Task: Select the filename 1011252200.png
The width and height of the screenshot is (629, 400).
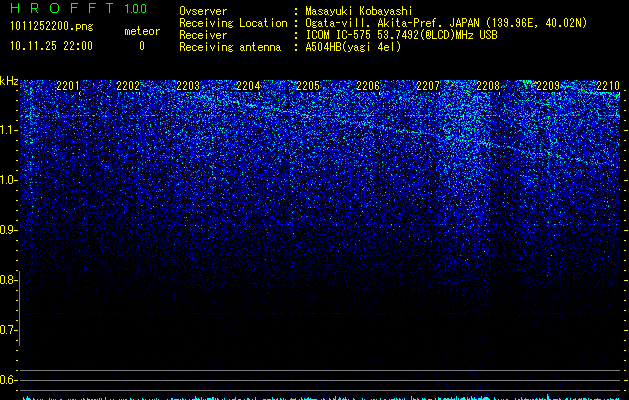Action: coord(52,27)
